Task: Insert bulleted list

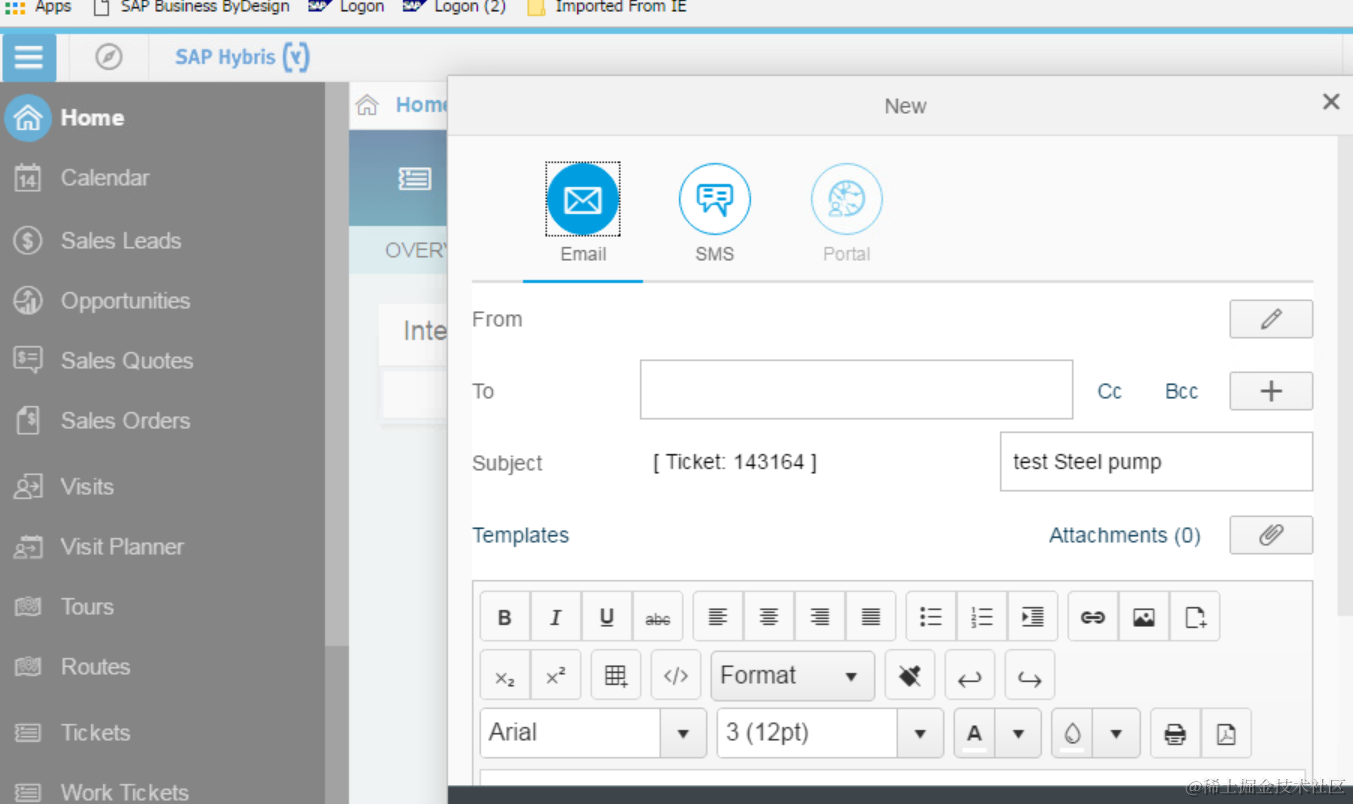Action: [931, 617]
